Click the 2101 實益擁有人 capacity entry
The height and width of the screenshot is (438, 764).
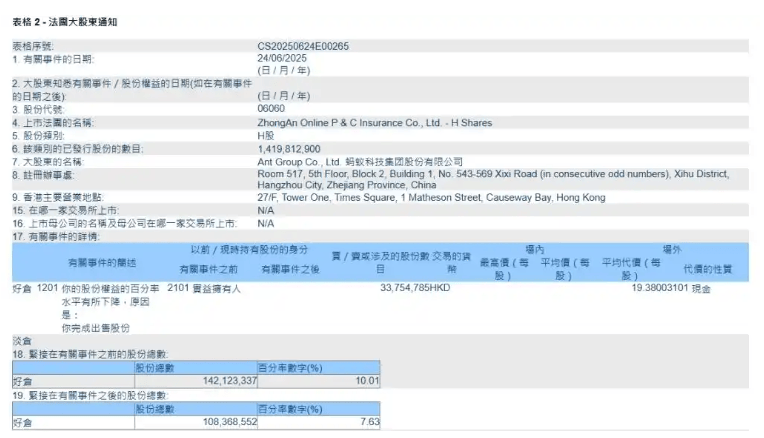(204, 288)
